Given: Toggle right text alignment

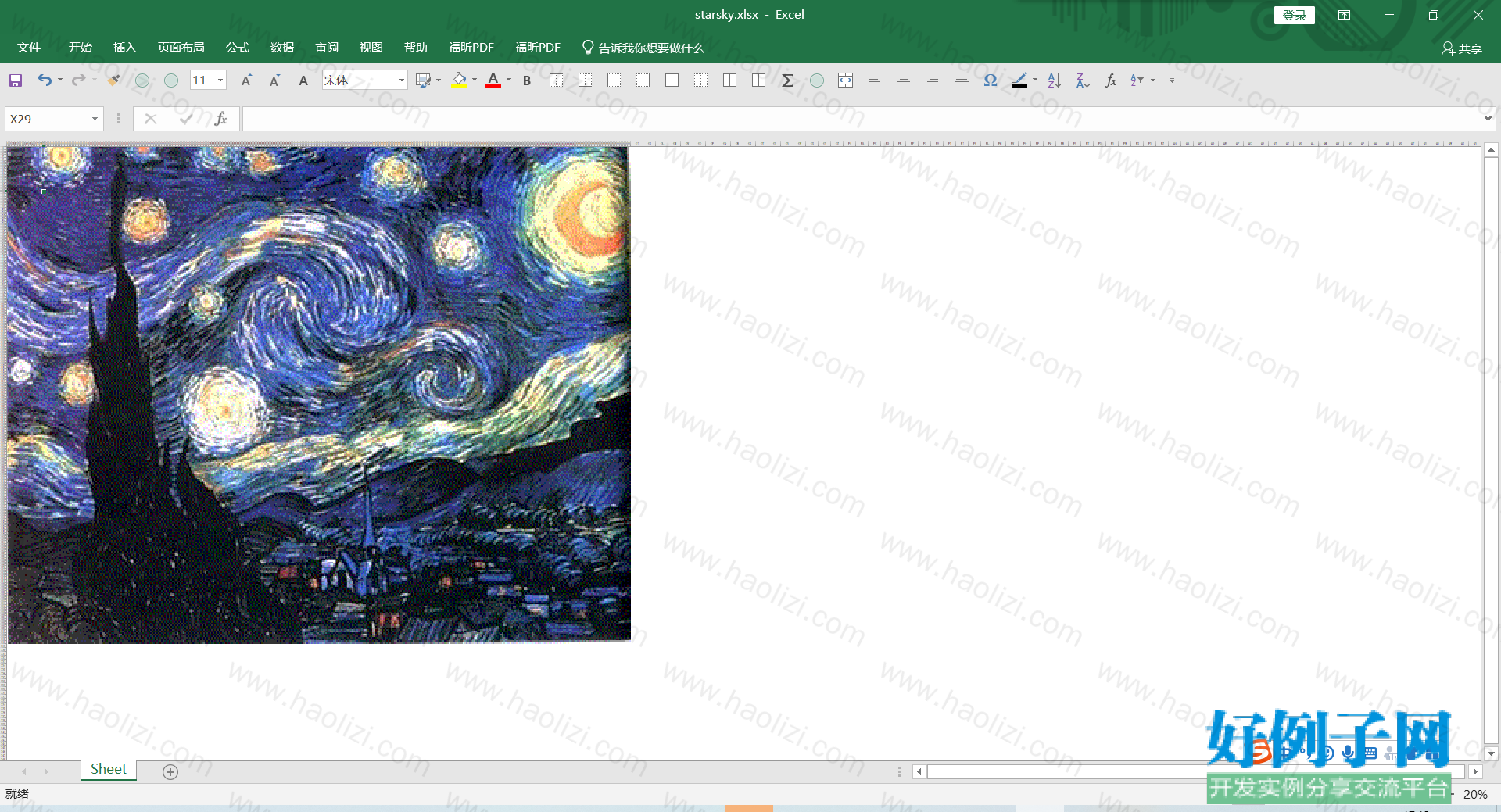Looking at the screenshot, I should [x=933, y=80].
